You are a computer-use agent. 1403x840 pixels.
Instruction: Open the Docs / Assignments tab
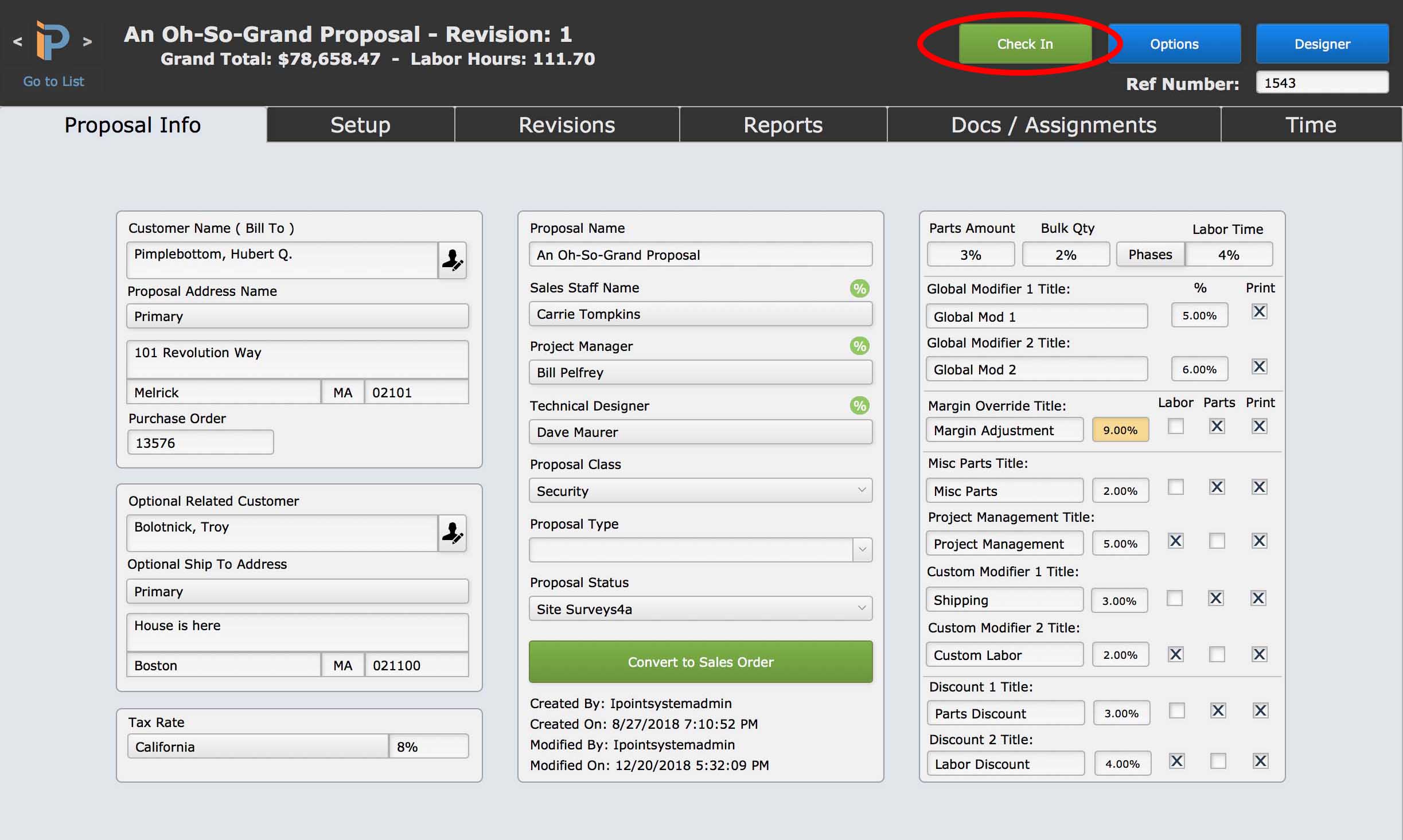(x=1054, y=124)
